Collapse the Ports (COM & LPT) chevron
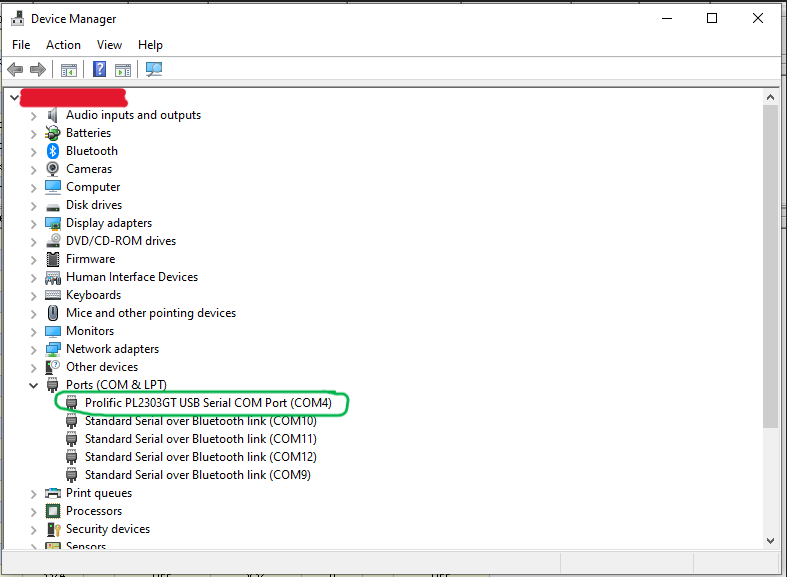This screenshot has height=577, width=787. click(33, 385)
